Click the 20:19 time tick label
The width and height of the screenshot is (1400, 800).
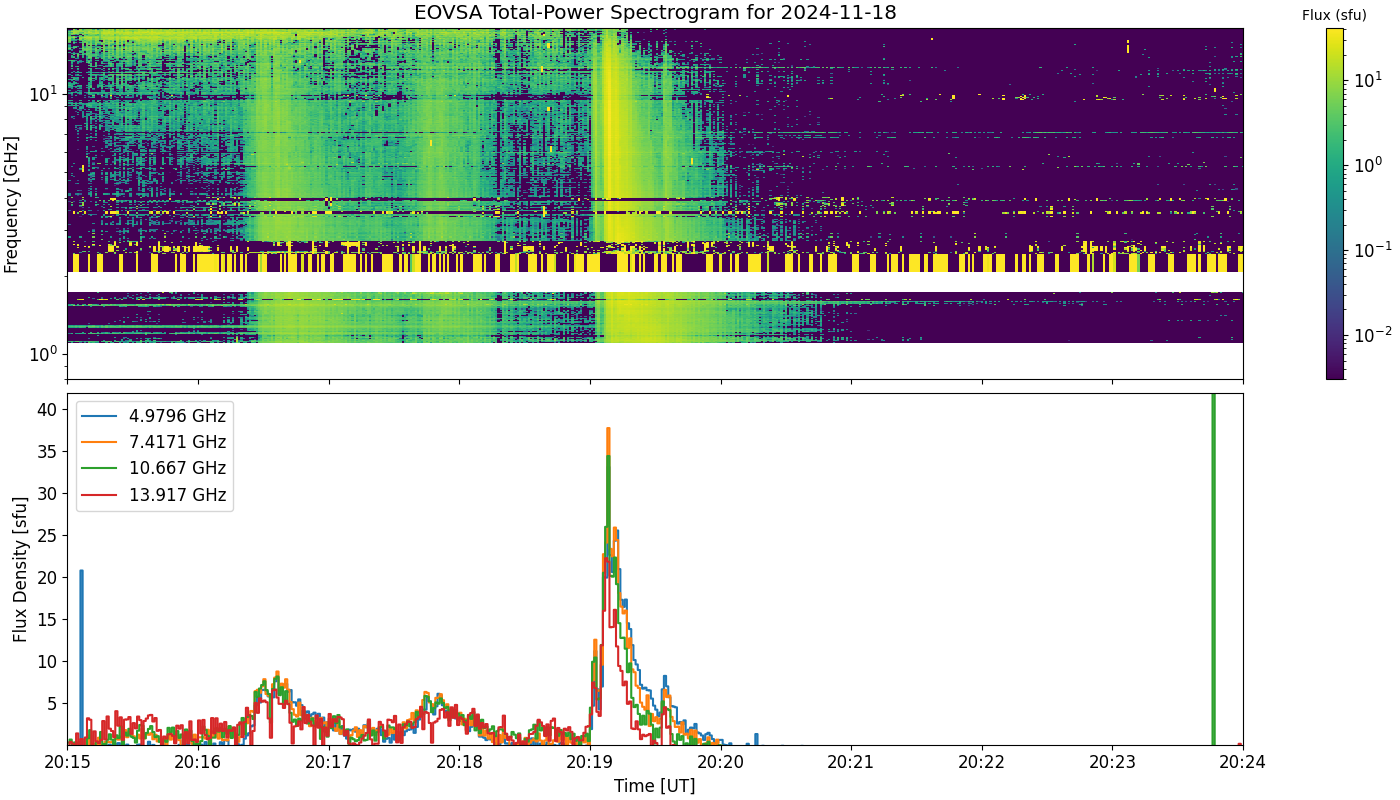pyautogui.click(x=590, y=763)
